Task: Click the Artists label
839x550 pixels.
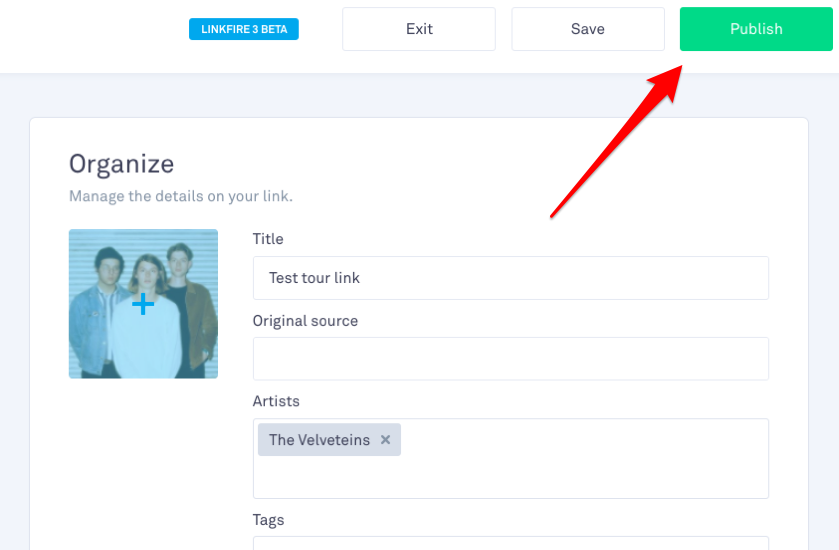Action: [x=276, y=401]
